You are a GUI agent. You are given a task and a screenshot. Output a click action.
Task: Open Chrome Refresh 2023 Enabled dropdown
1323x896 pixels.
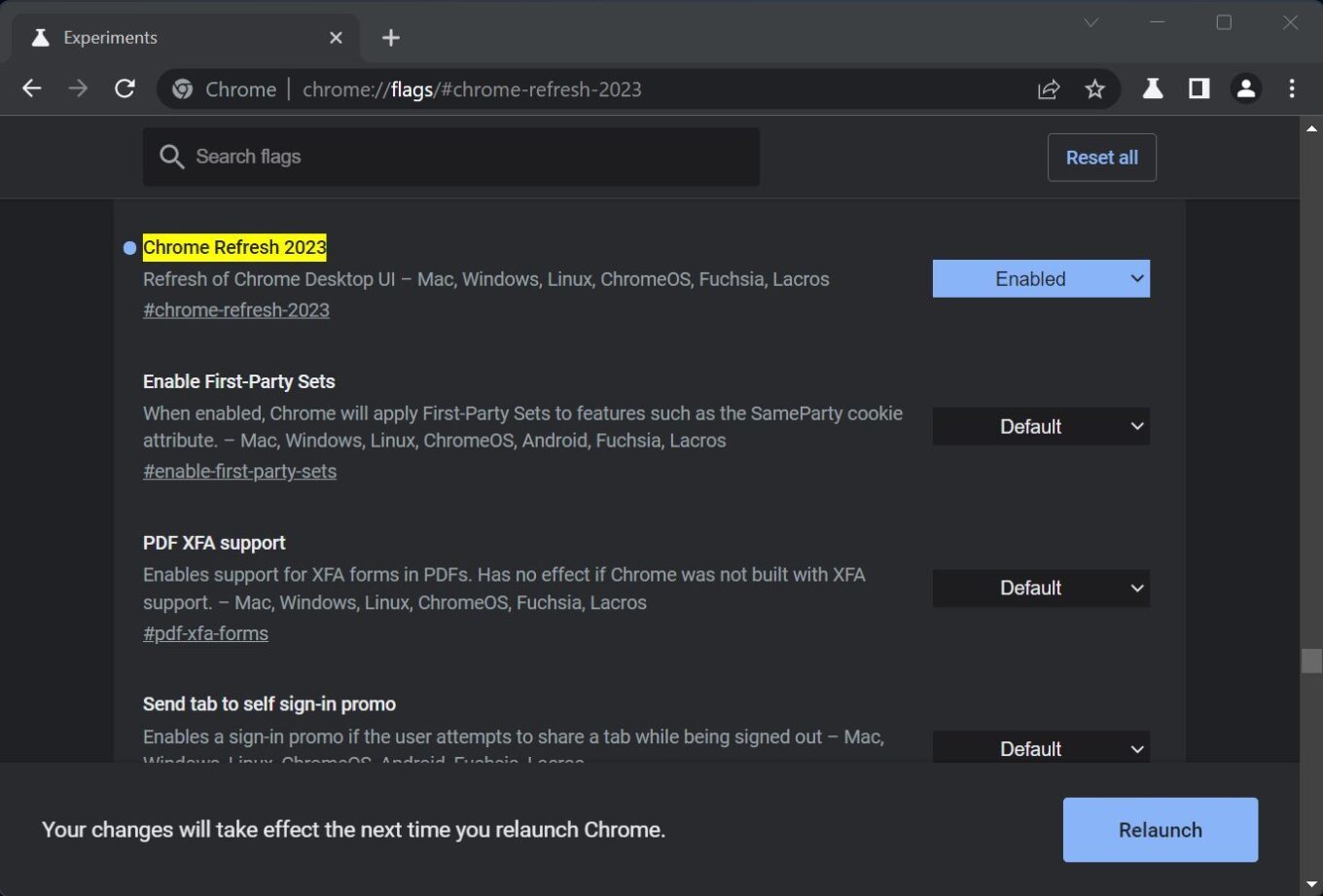point(1041,278)
